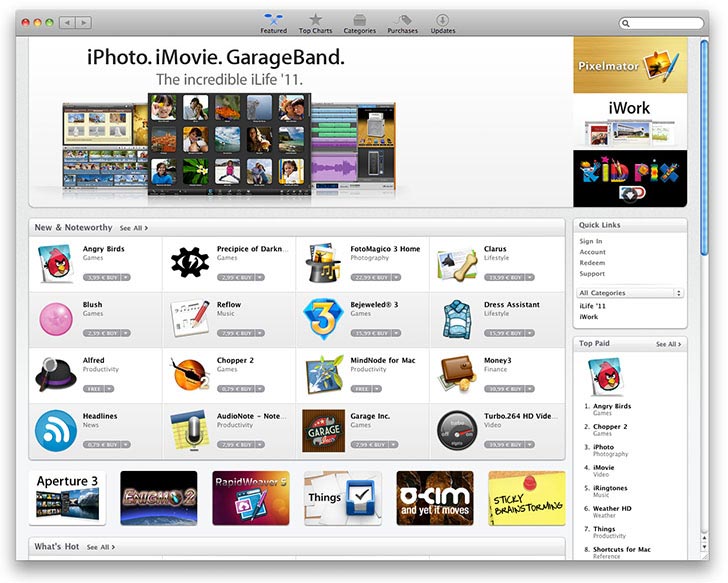
Task: Open the Alfred bowler hat icon
Action: coord(56,375)
